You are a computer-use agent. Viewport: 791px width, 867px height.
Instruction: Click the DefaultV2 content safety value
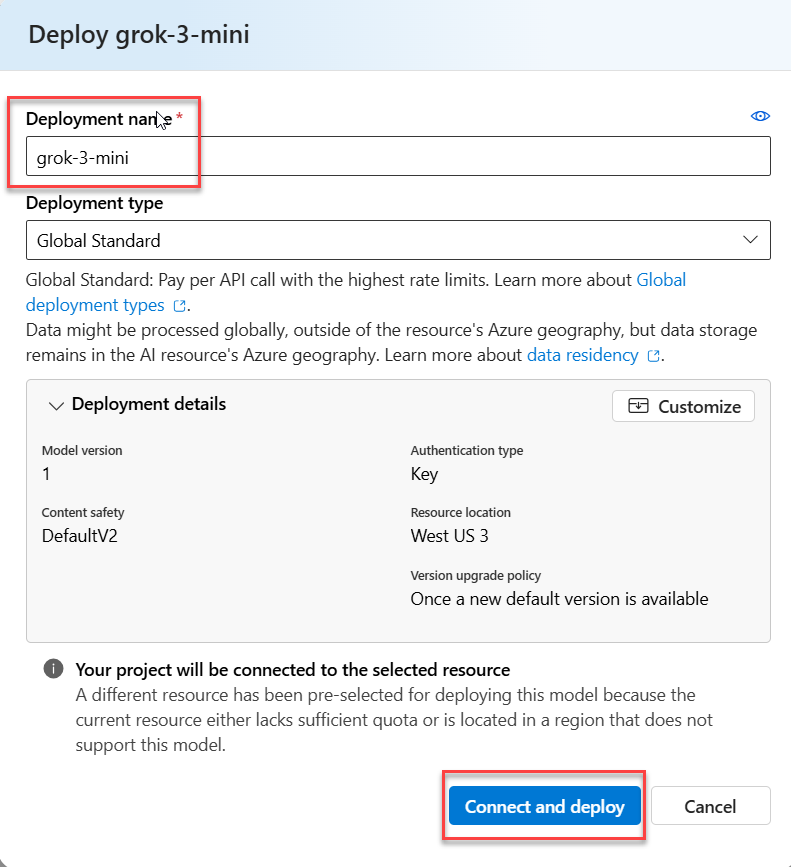(80, 536)
